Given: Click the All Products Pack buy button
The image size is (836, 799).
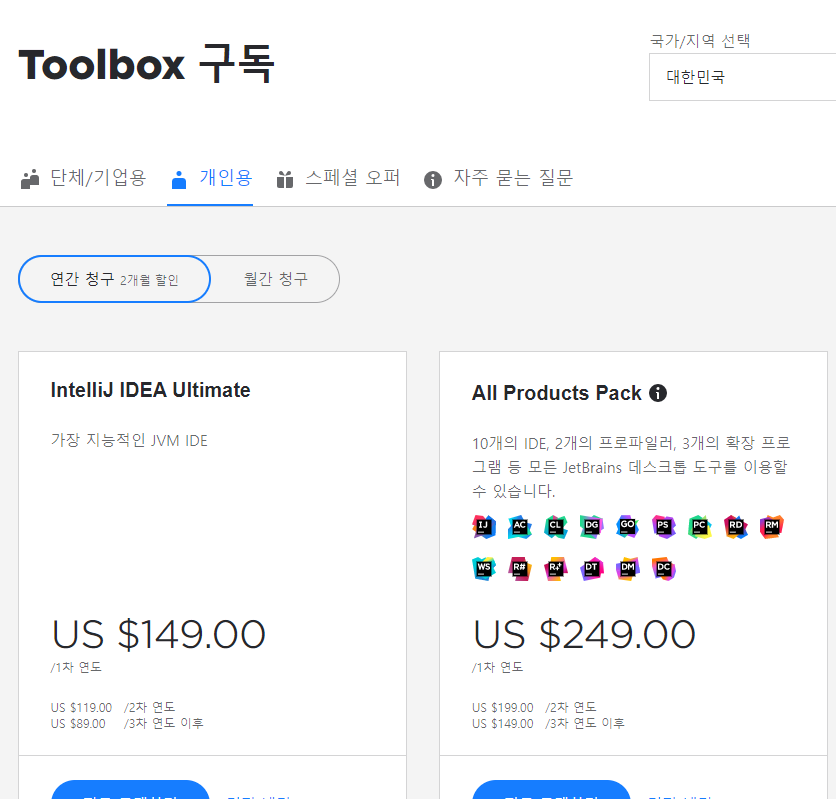Looking at the screenshot, I should (x=552, y=790).
